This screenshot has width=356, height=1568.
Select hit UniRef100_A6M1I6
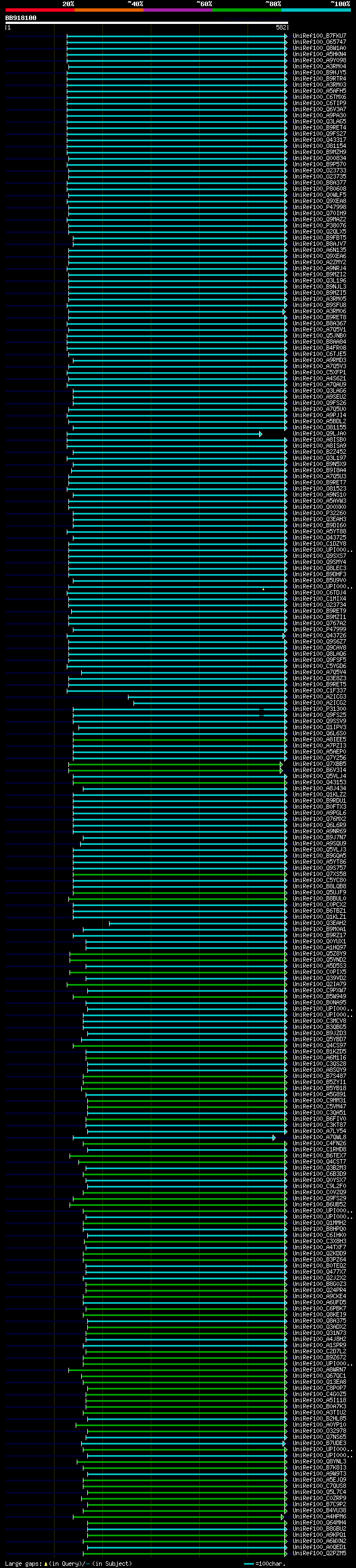point(319,1058)
